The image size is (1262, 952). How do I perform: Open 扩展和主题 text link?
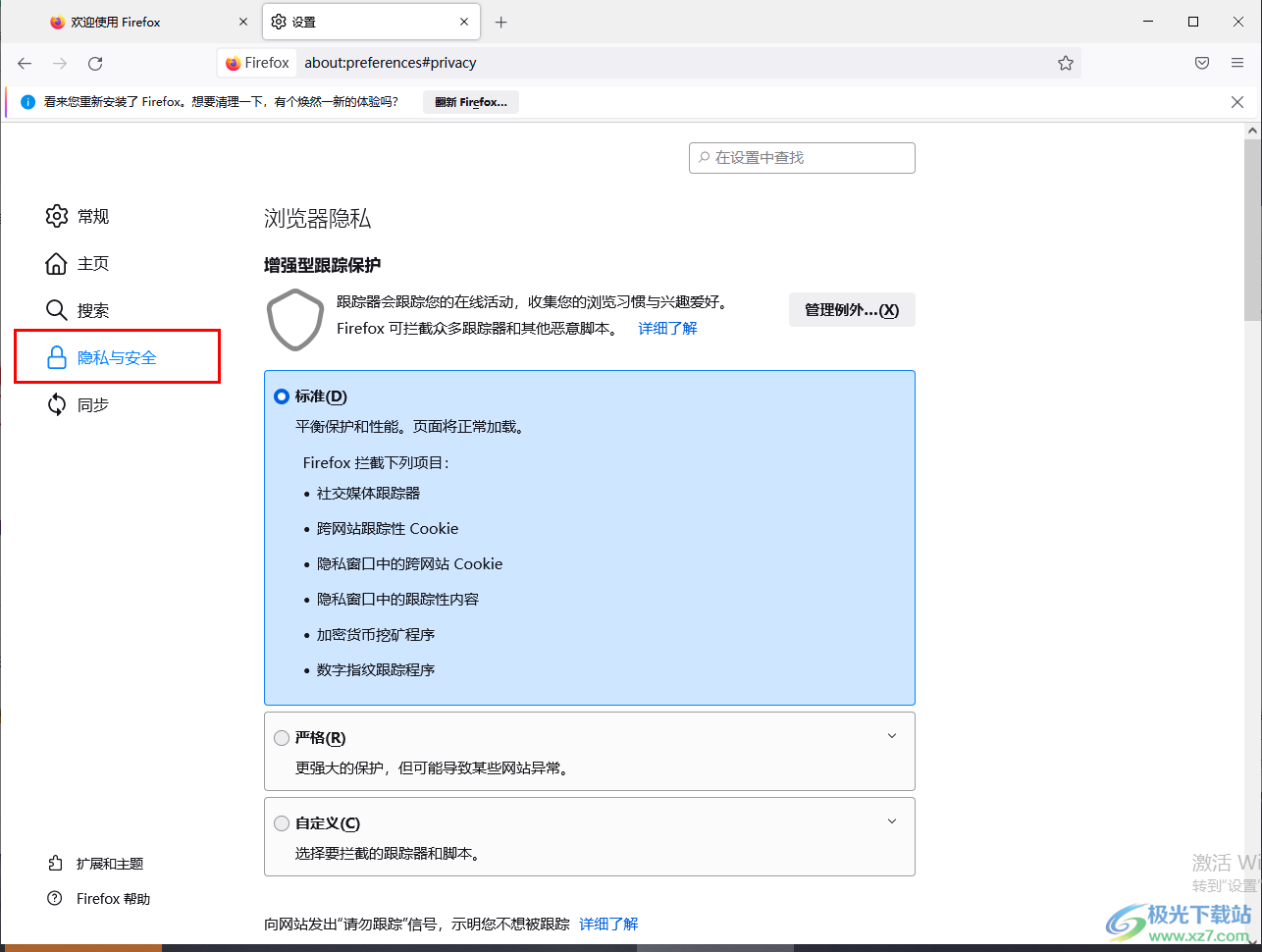coord(110,864)
